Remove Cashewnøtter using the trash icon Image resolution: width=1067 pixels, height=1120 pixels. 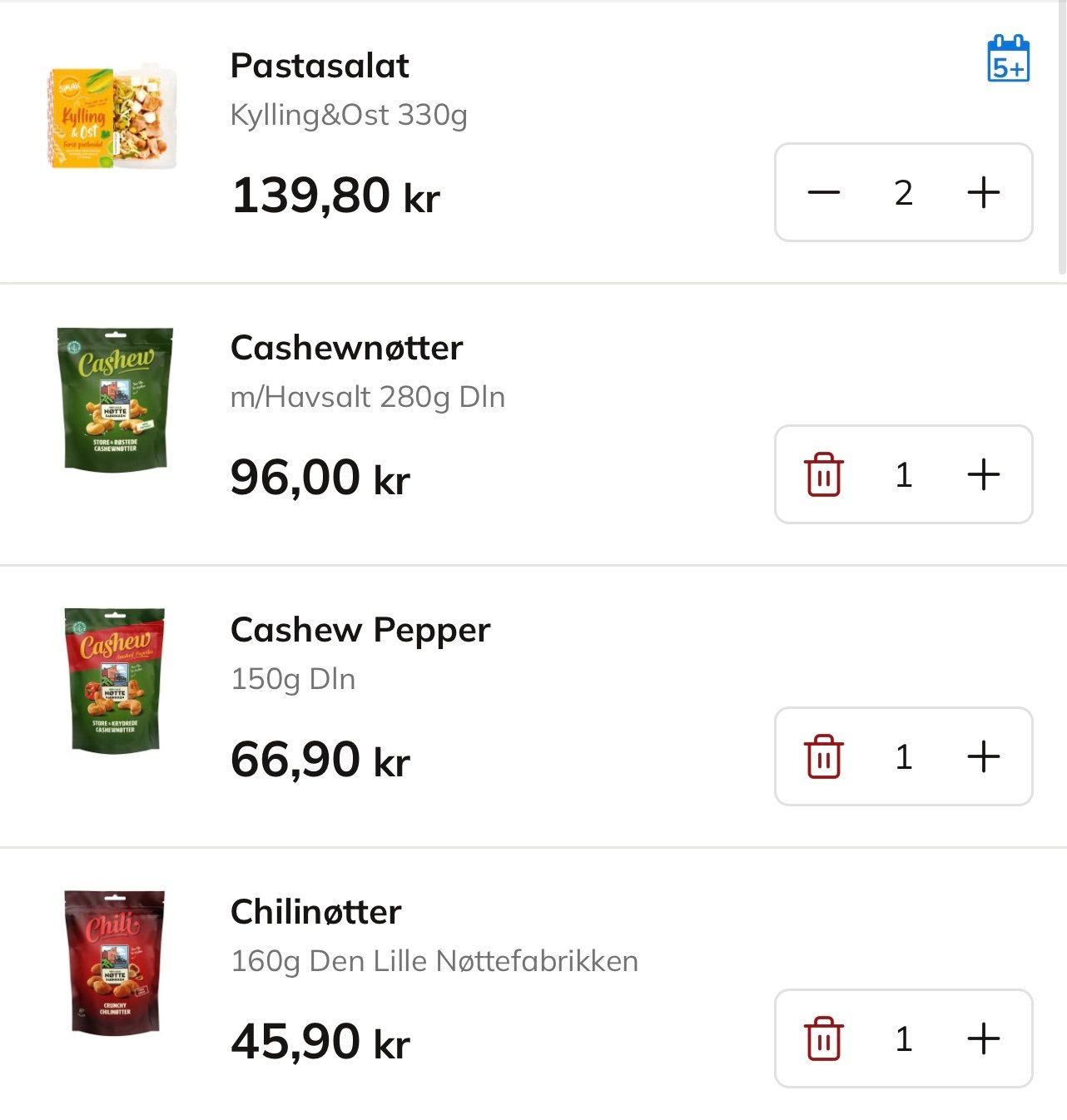823,474
